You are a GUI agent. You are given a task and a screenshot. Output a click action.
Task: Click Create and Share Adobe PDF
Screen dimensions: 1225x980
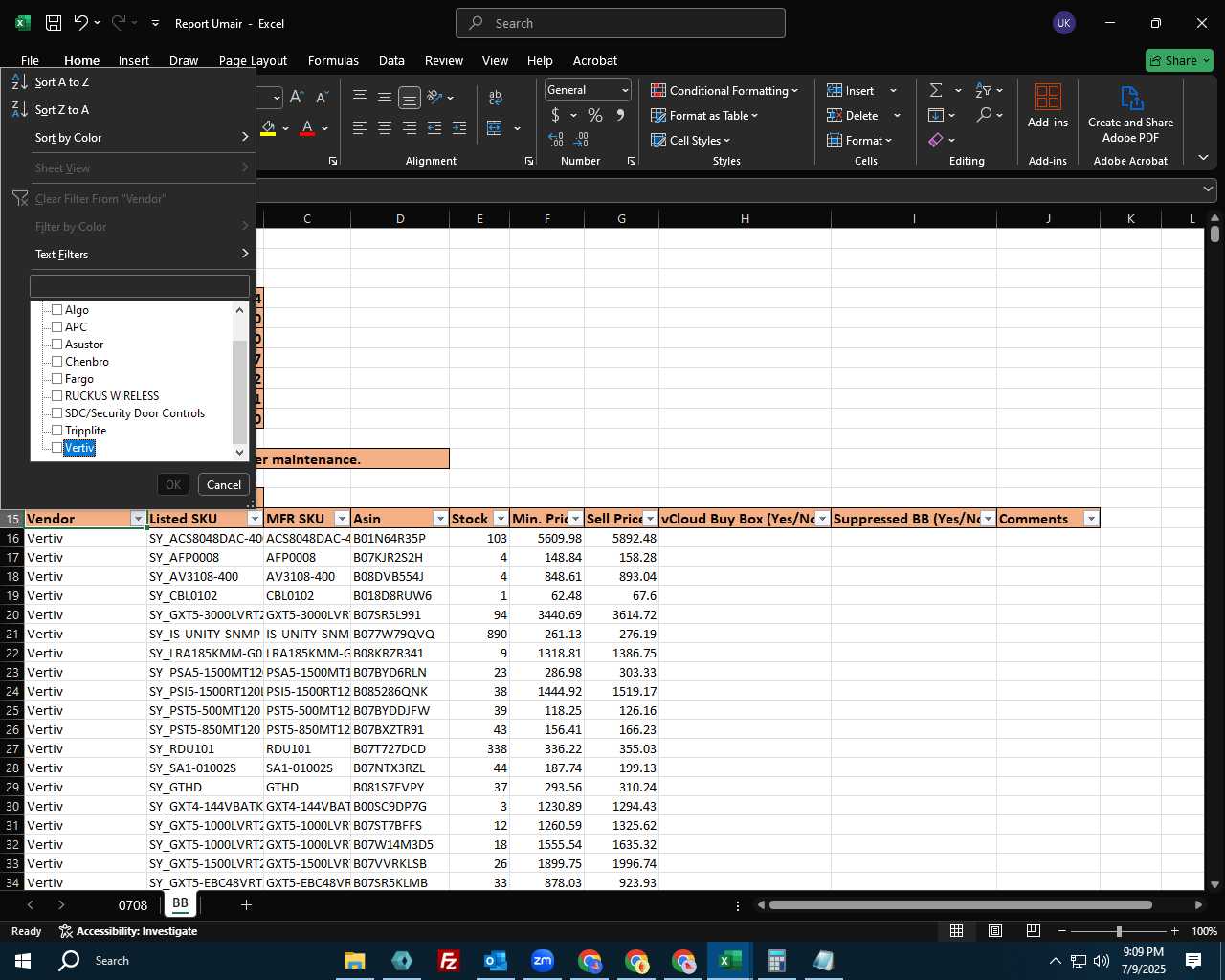pyautogui.click(x=1130, y=115)
